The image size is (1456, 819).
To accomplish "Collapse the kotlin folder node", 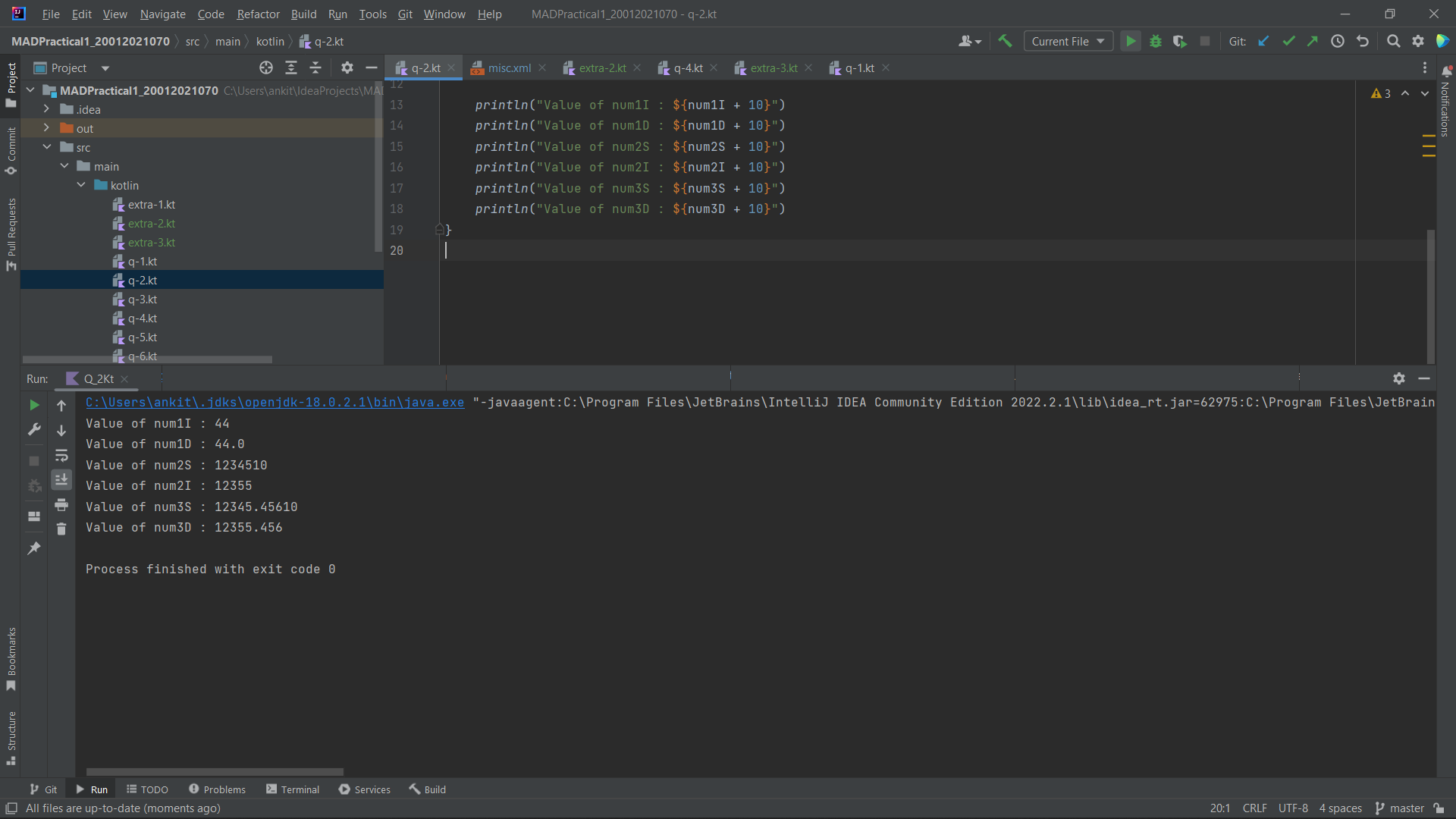I will [81, 185].
